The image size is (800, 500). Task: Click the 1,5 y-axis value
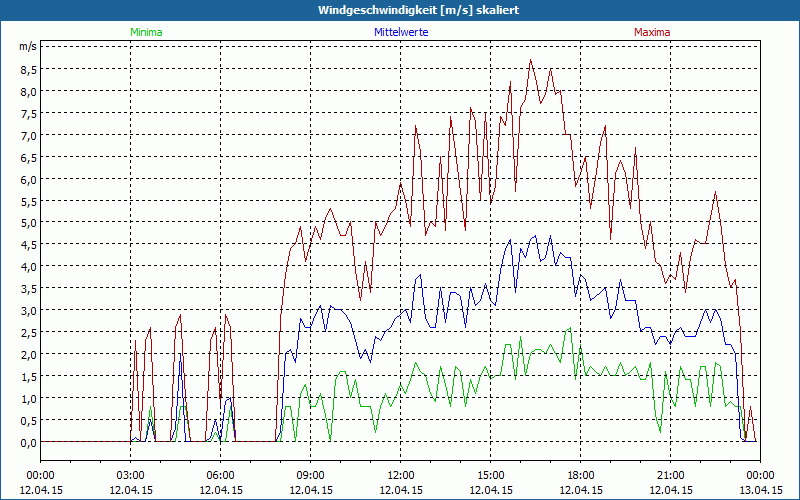click(29, 377)
